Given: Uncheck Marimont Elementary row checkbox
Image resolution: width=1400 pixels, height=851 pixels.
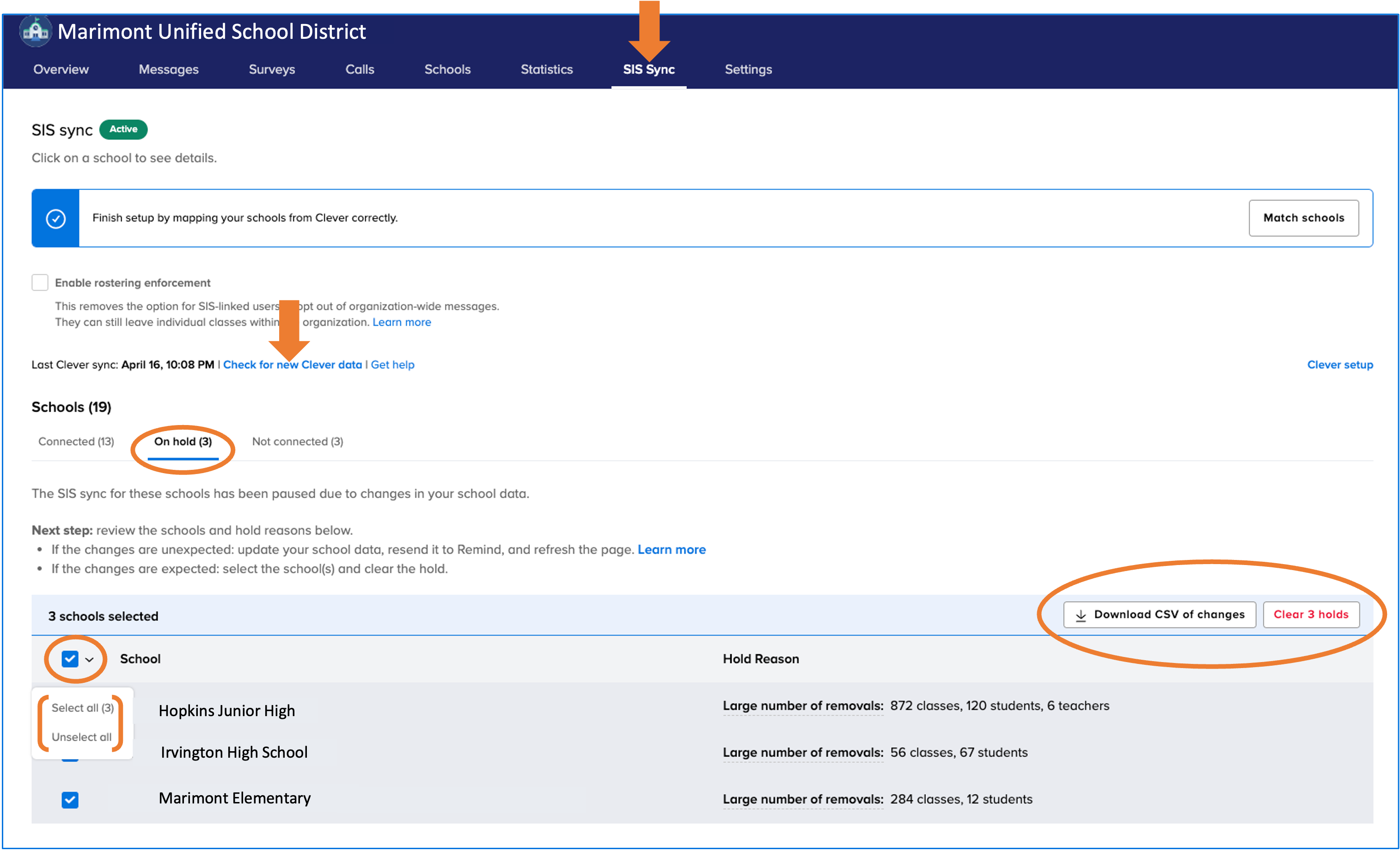Looking at the screenshot, I should pyautogui.click(x=70, y=800).
